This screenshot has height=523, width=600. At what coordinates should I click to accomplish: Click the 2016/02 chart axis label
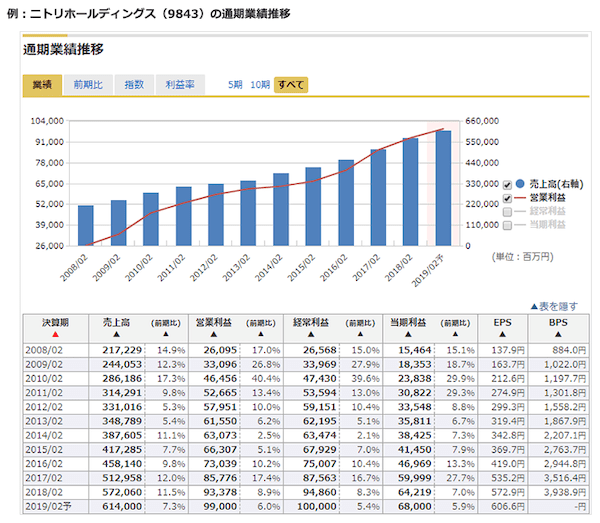tap(334, 268)
